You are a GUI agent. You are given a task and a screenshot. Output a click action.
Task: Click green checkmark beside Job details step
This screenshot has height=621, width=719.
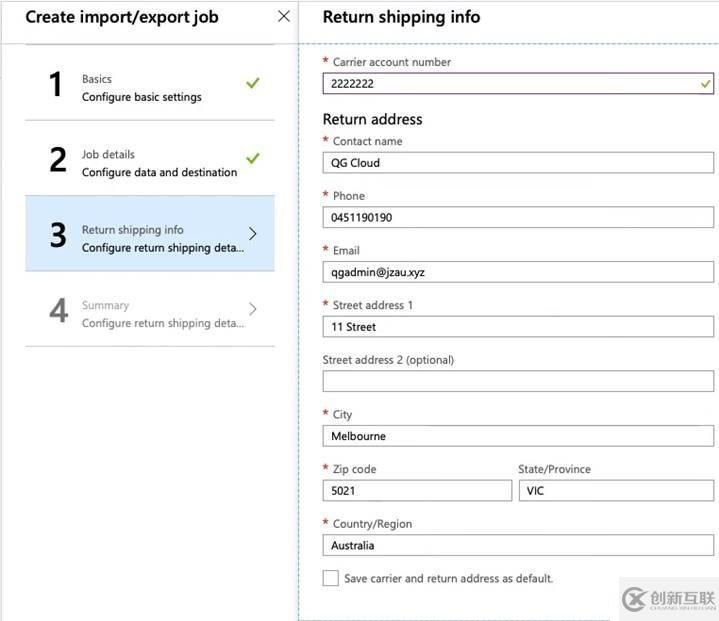coord(253,158)
